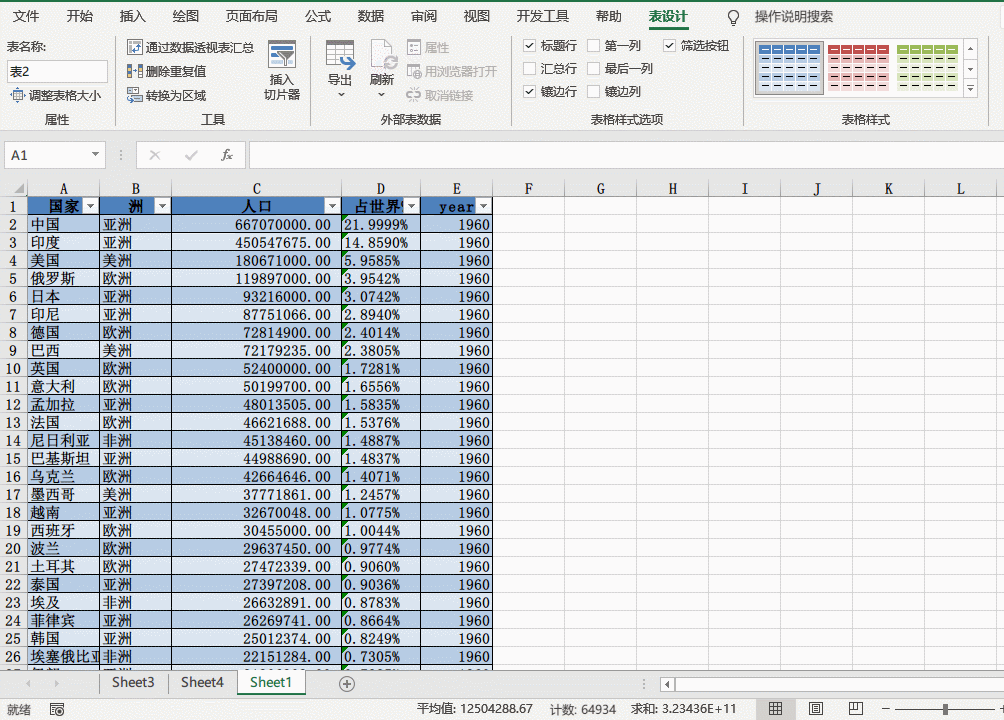Uncheck the Filter Button (筛选按钮) checkbox
The width and height of the screenshot is (1004, 720).
click(669, 45)
